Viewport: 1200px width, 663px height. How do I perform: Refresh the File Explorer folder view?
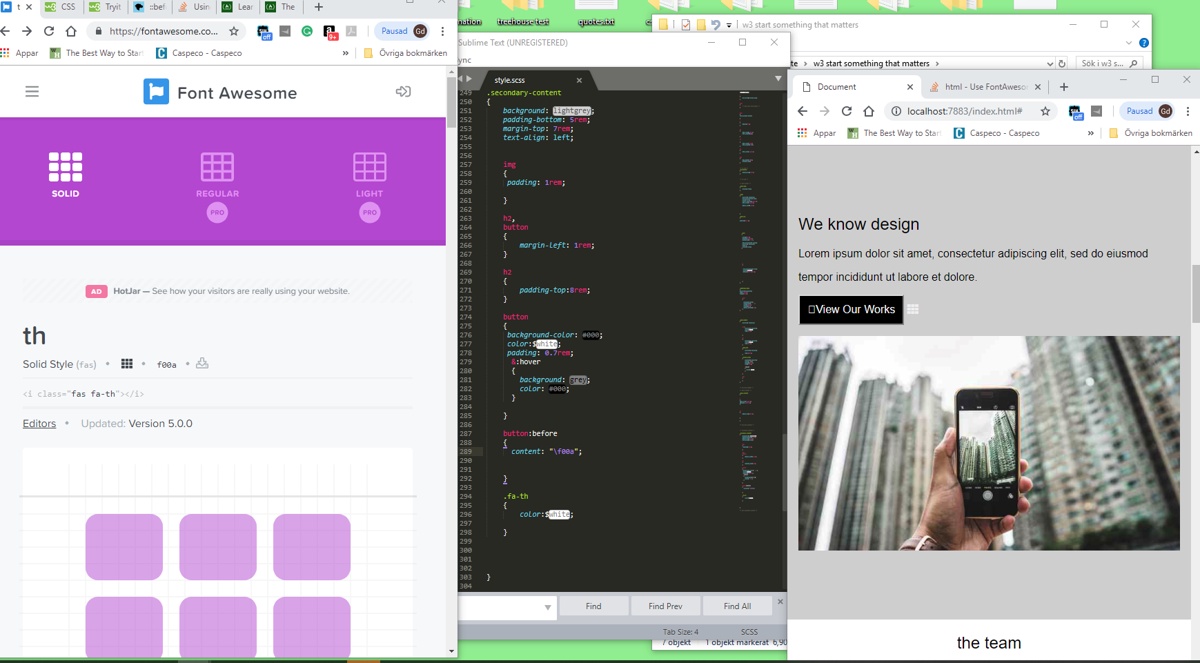point(1062,63)
